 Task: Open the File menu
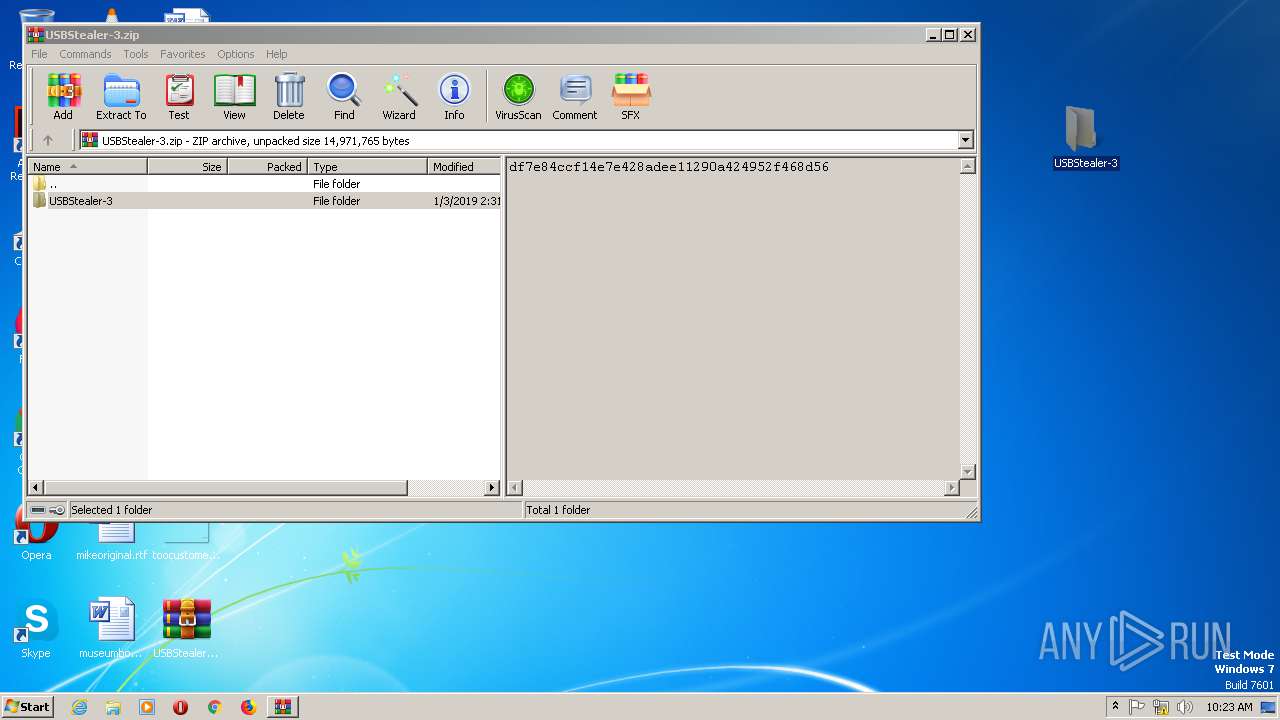pos(39,54)
